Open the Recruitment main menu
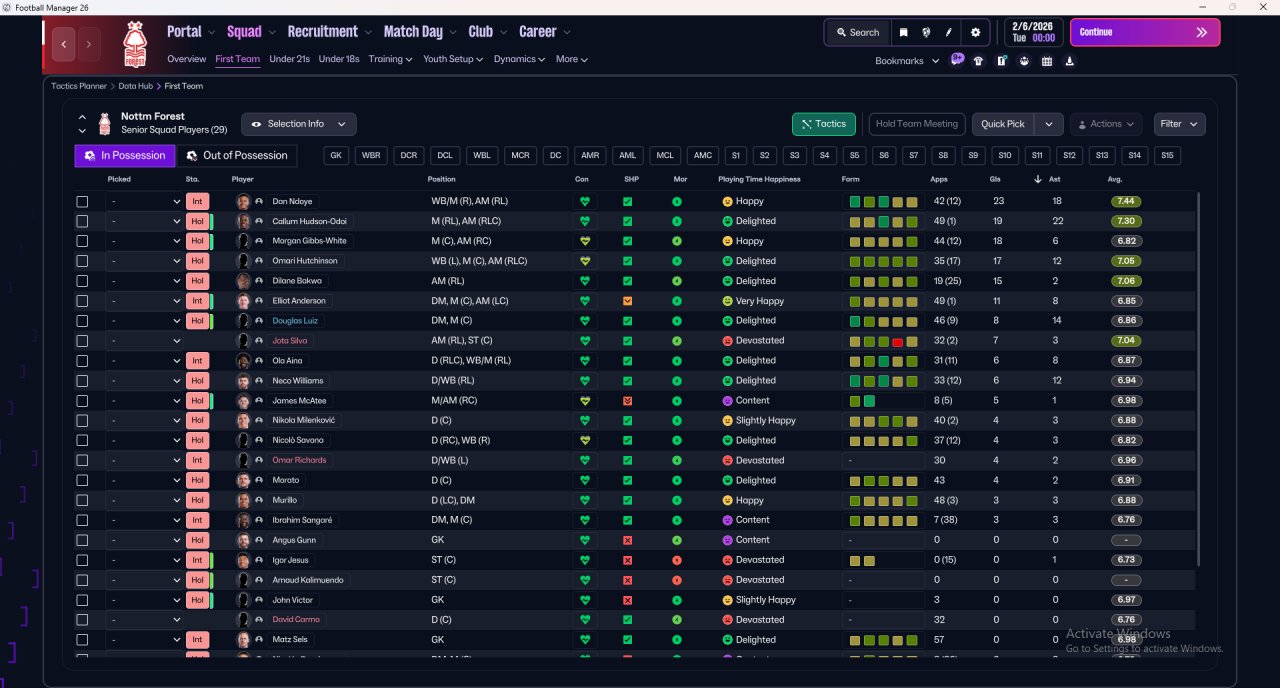The height and width of the screenshot is (688, 1280). [329, 32]
